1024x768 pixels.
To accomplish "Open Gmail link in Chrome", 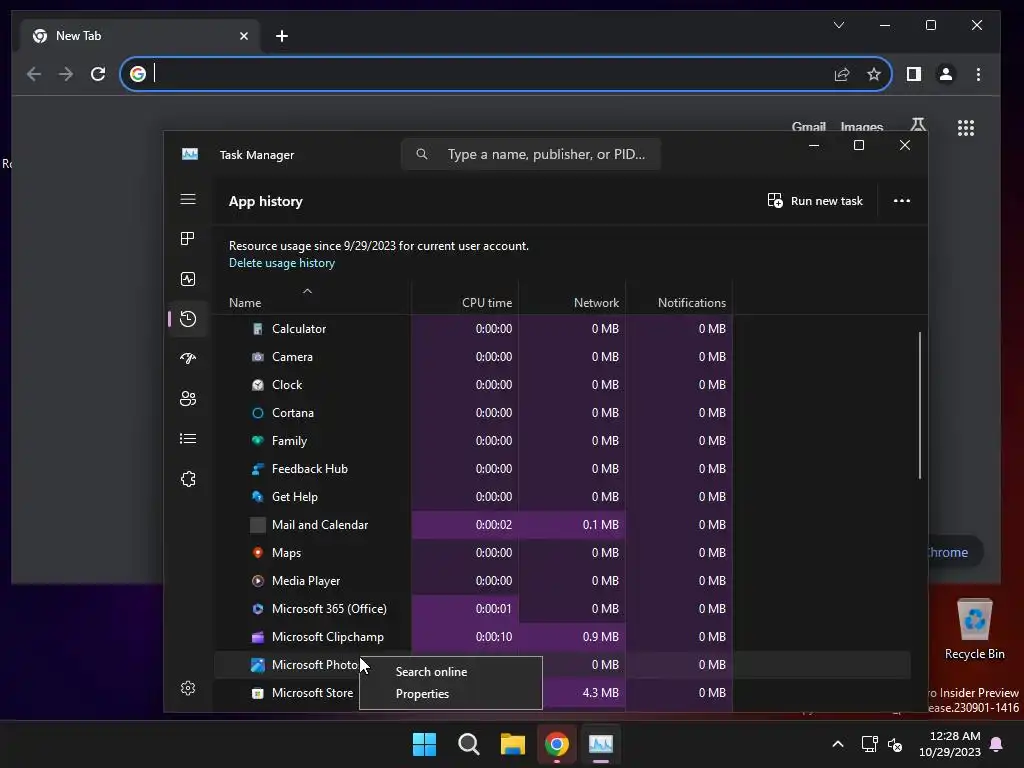I will [808, 126].
